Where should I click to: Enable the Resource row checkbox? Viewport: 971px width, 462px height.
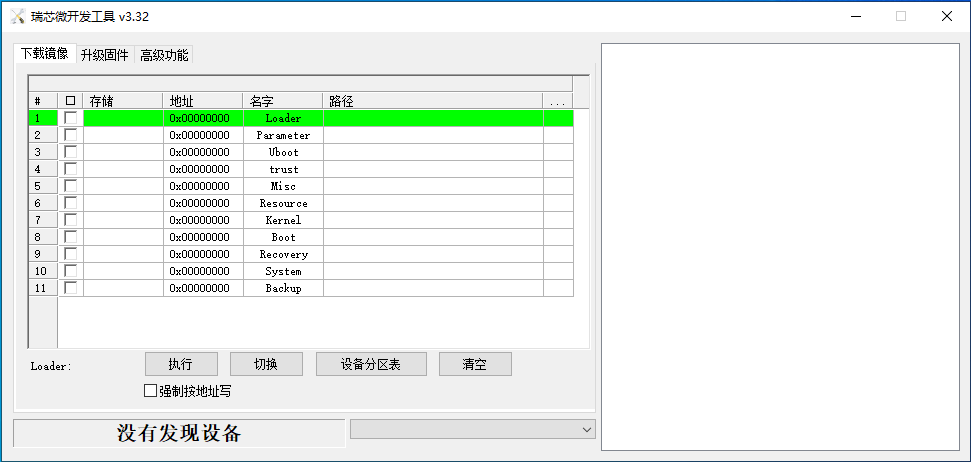(x=71, y=203)
